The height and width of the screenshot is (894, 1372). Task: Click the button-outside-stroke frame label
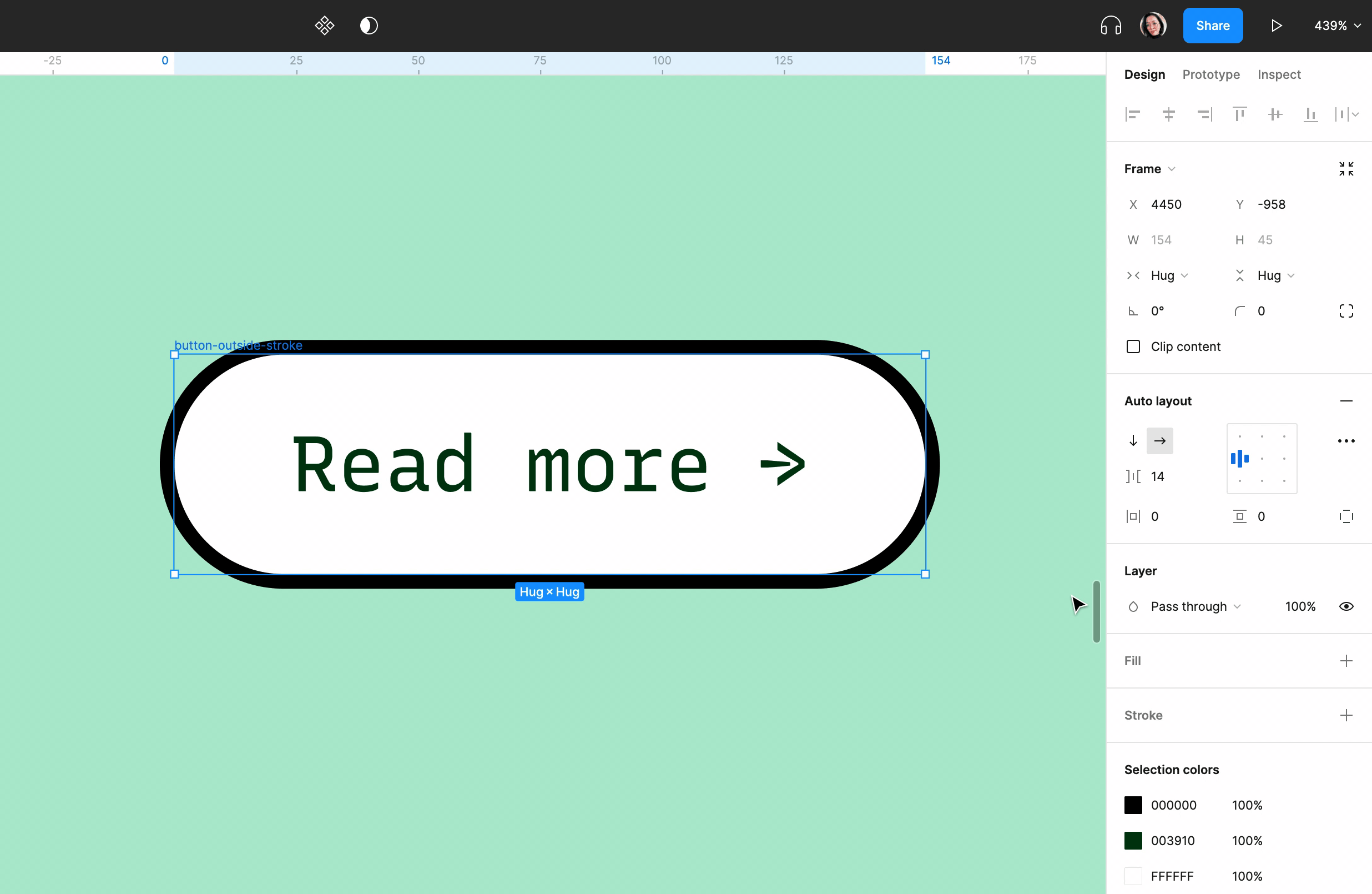238,345
